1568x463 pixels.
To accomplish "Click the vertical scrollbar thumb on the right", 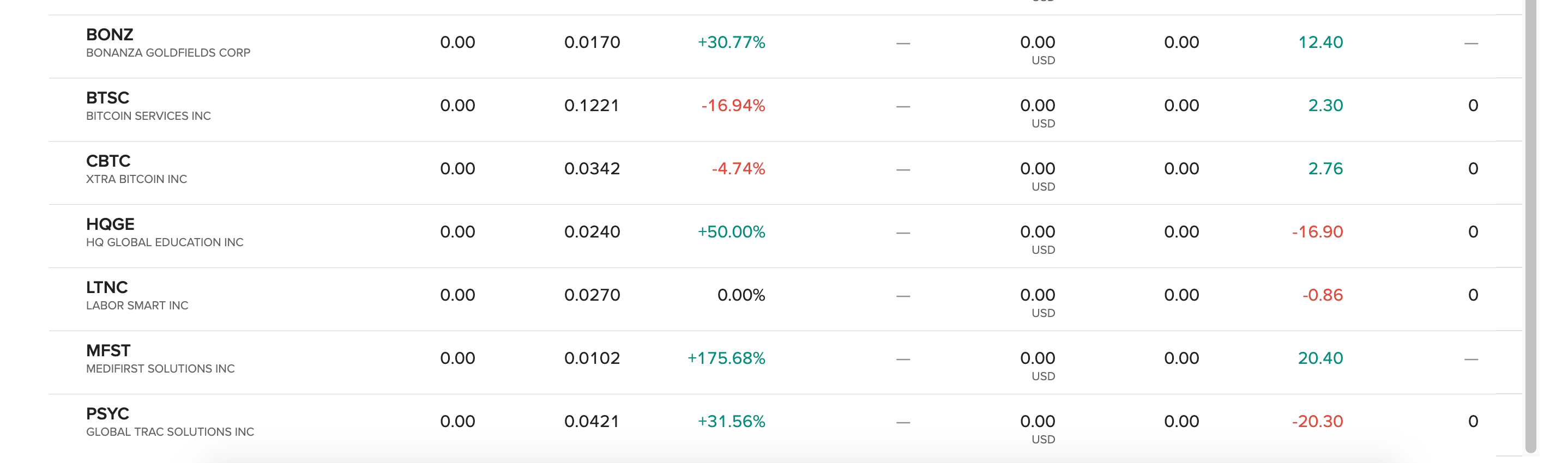I will pyautogui.click(x=1531, y=225).
